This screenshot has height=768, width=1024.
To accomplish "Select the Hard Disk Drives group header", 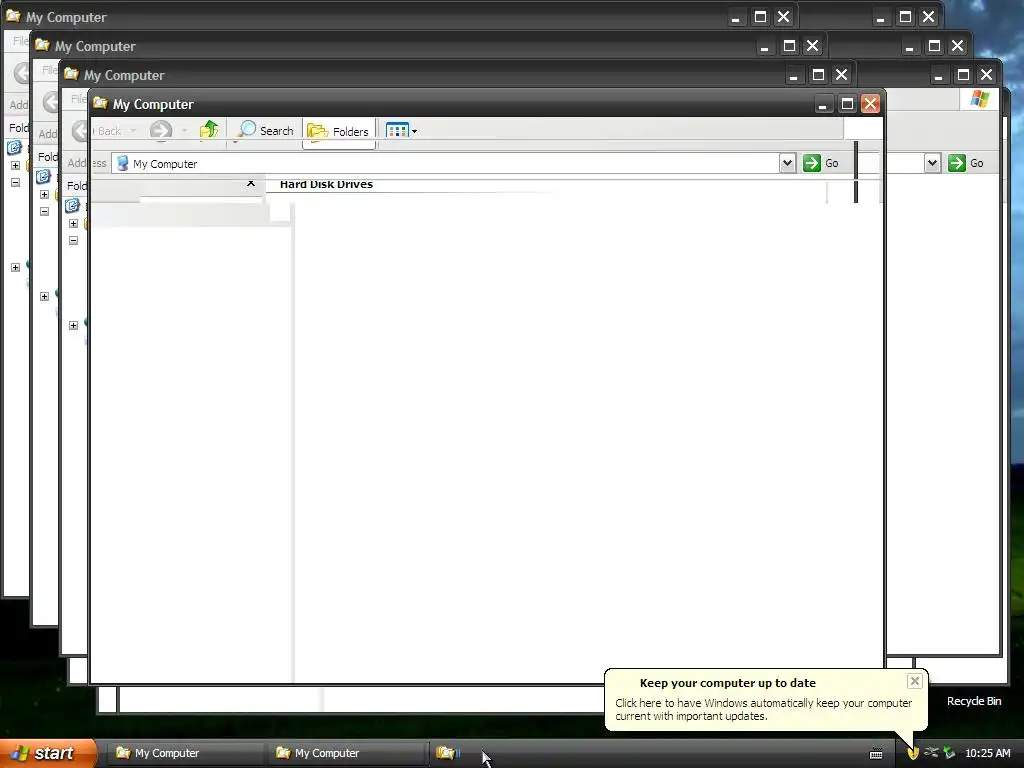I will [326, 184].
